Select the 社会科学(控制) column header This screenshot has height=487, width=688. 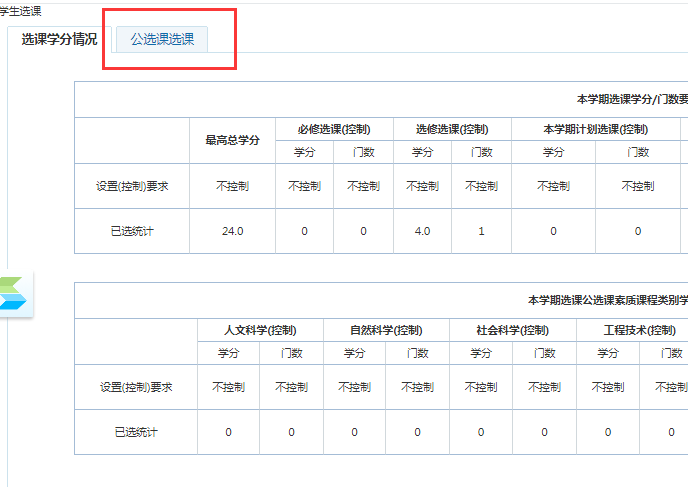(512, 330)
